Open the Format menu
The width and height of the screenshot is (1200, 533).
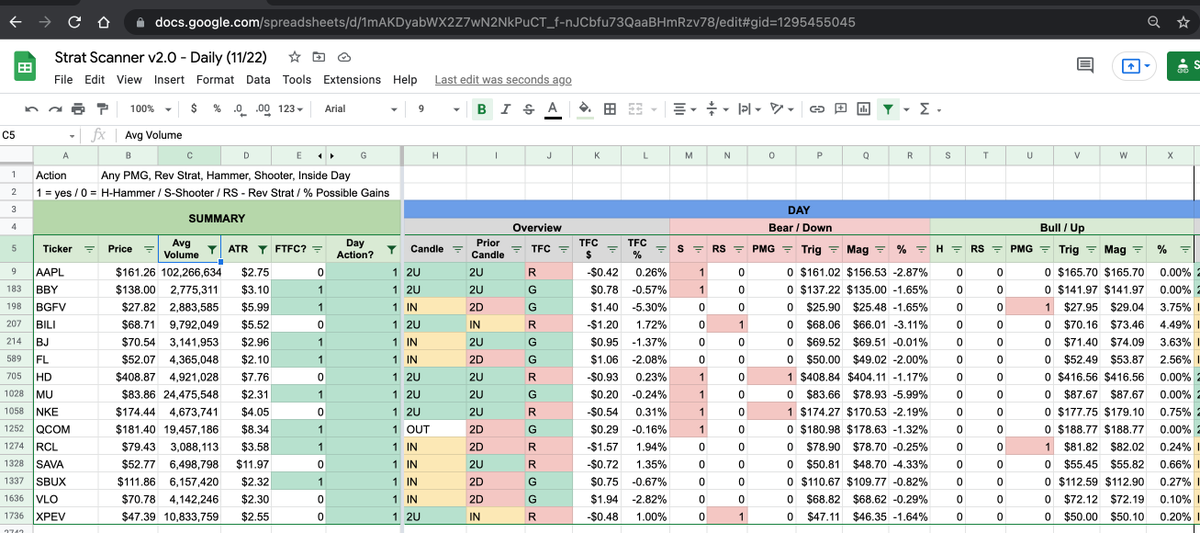[x=215, y=80]
